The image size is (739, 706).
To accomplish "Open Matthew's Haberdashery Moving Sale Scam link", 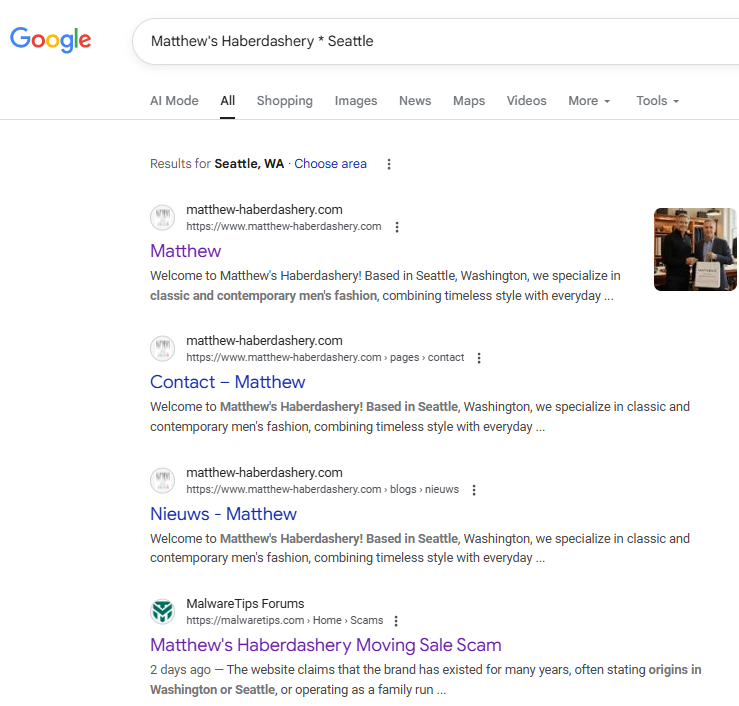I will pyautogui.click(x=326, y=645).
